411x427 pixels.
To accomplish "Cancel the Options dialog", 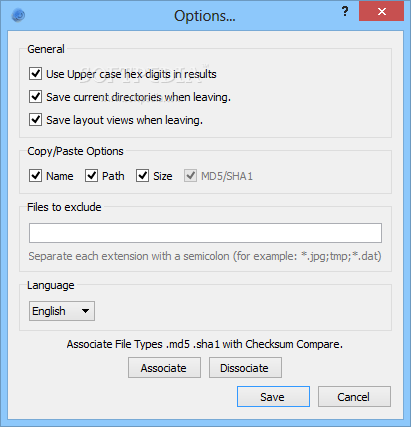I will coord(354,397).
